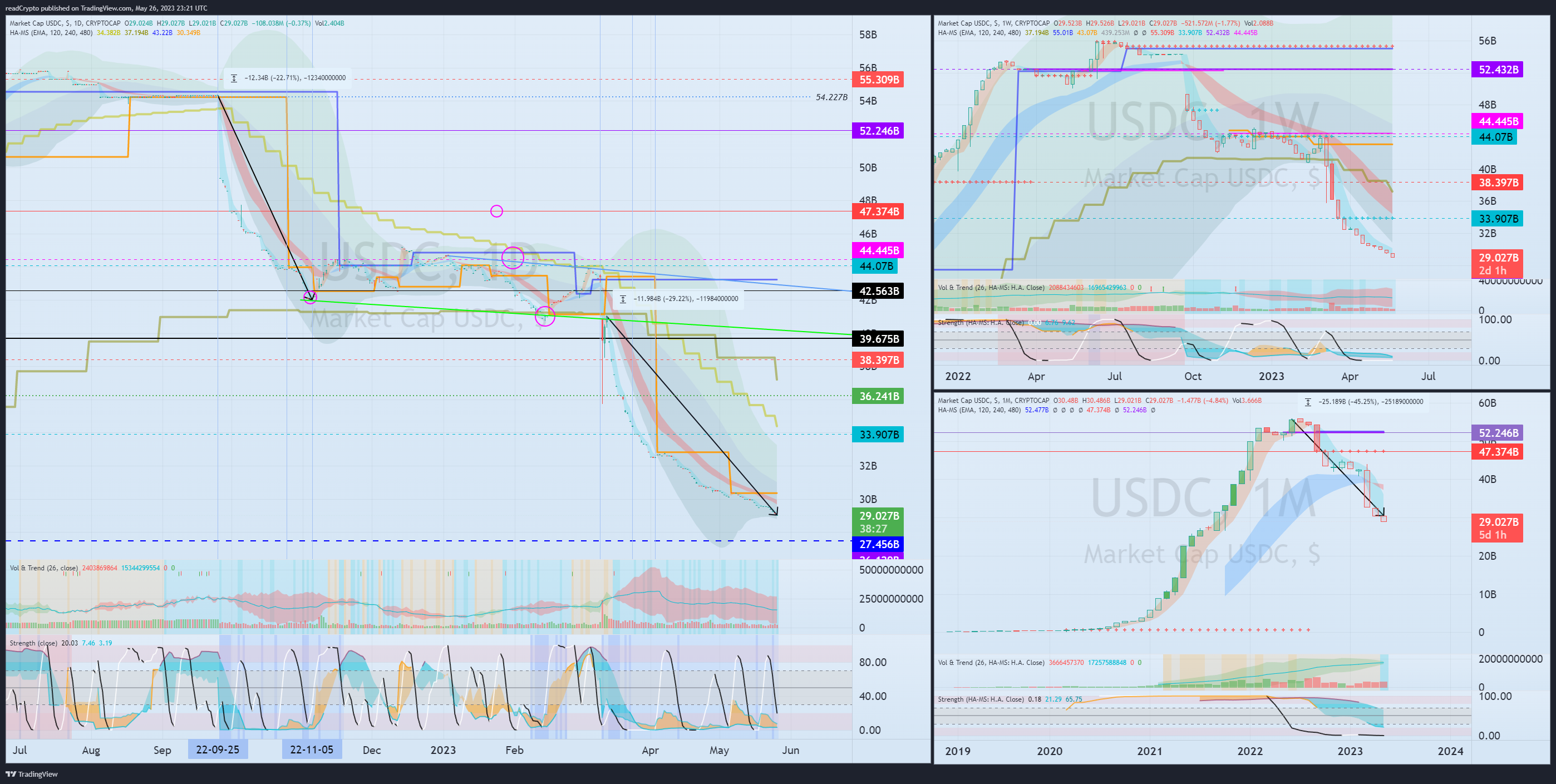Screen dimensions: 1556x784
Task: Select the 44.07B cyan price label on 1D chart
Action: tap(875, 266)
